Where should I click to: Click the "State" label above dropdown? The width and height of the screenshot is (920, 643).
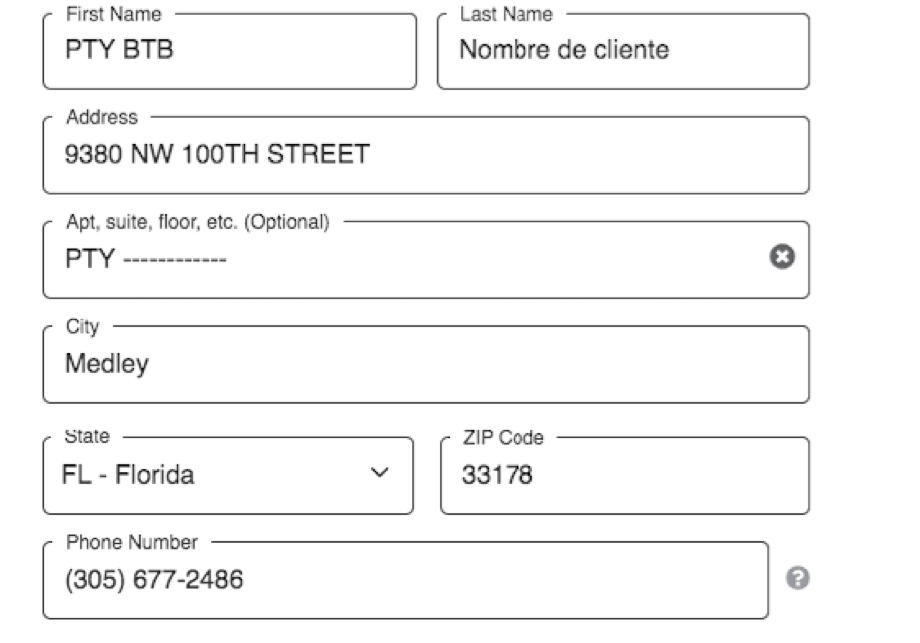tap(87, 436)
